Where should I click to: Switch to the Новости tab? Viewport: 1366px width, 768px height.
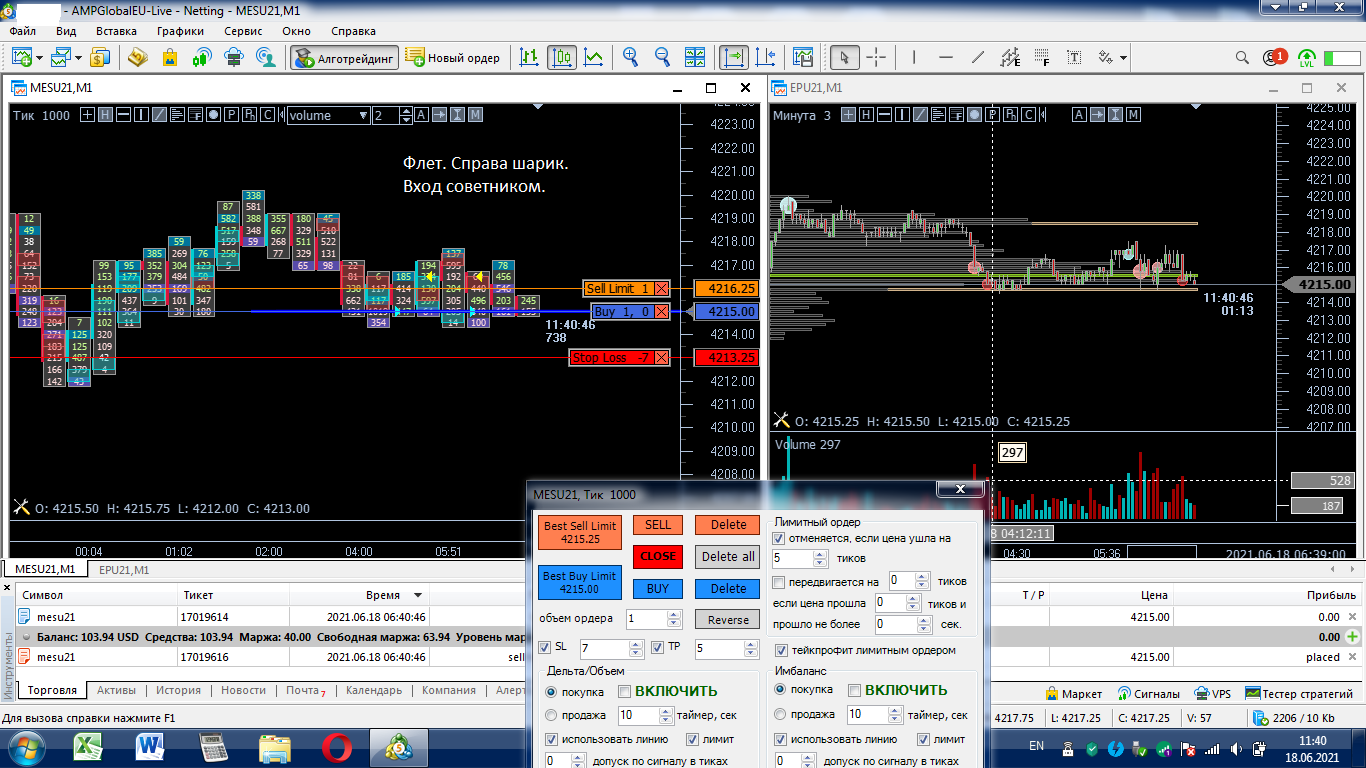pos(243,690)
